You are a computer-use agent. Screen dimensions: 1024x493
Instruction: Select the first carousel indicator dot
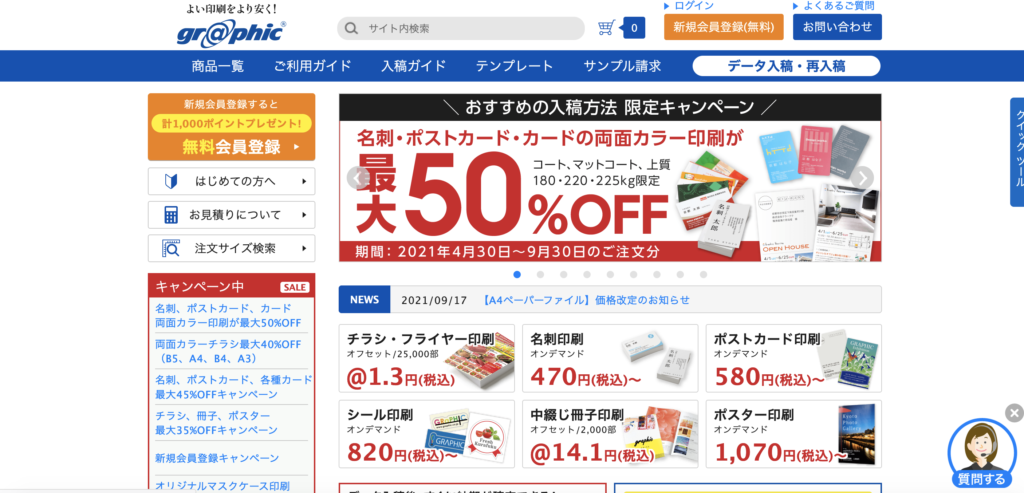tap(517, 274)
